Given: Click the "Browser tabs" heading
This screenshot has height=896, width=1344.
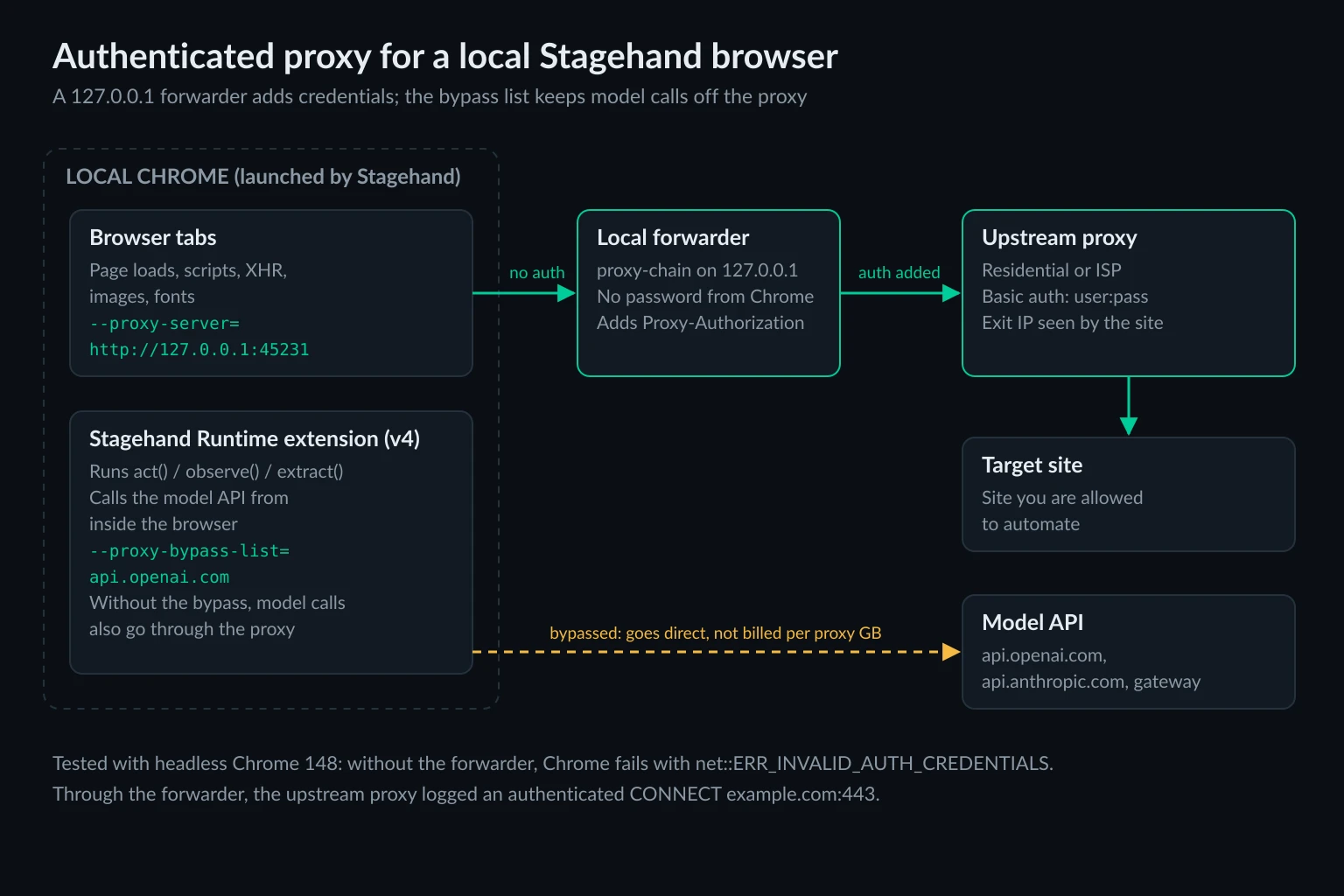Looking at the screenshot, I should tap(153, 237).
